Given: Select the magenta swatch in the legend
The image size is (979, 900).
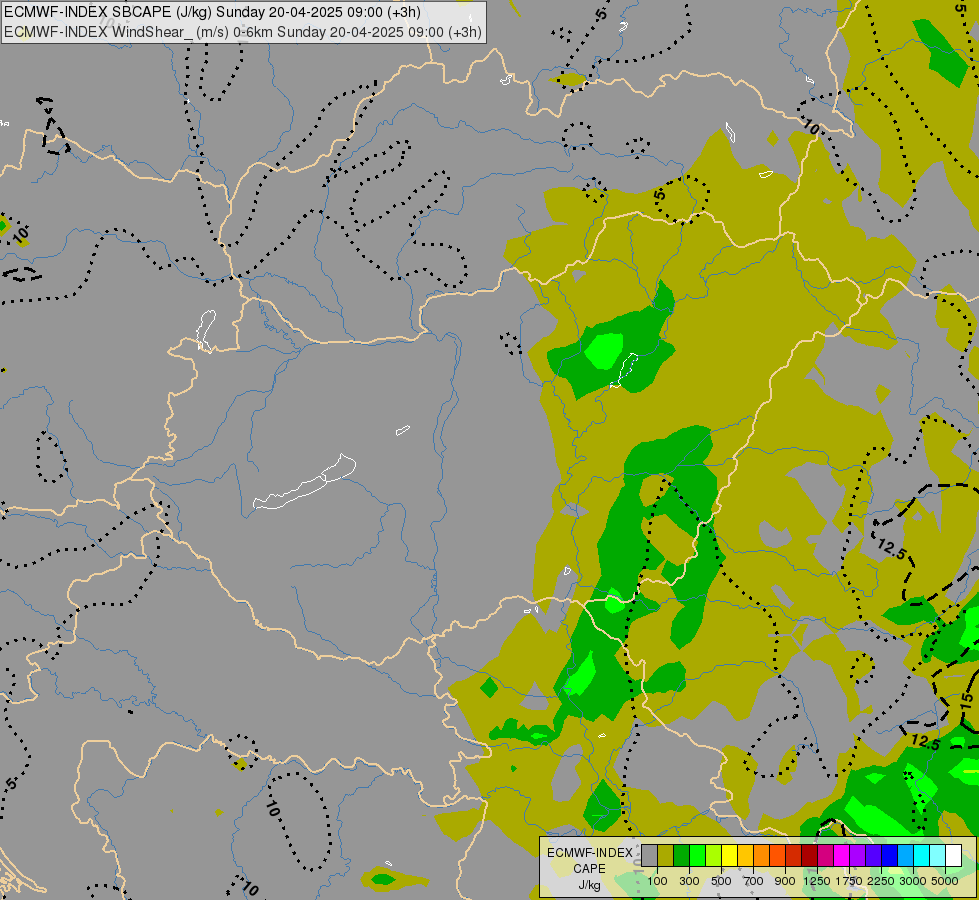Looking at the screenshot, I should click(x=841, y=856).
